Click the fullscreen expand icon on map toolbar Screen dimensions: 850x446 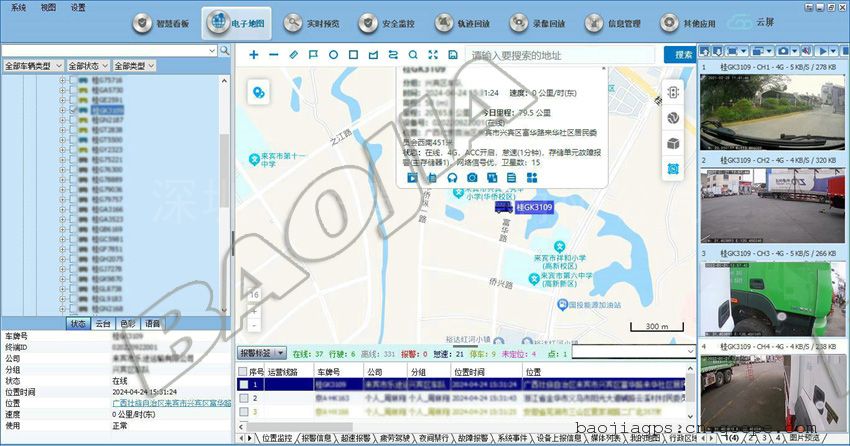coord(433,55)
